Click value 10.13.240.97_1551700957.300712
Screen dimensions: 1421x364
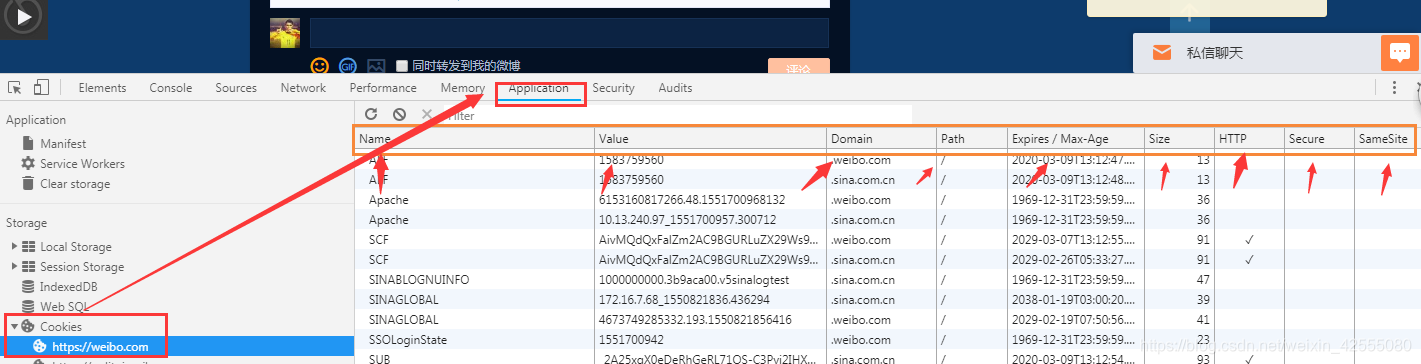pos(685,220)
